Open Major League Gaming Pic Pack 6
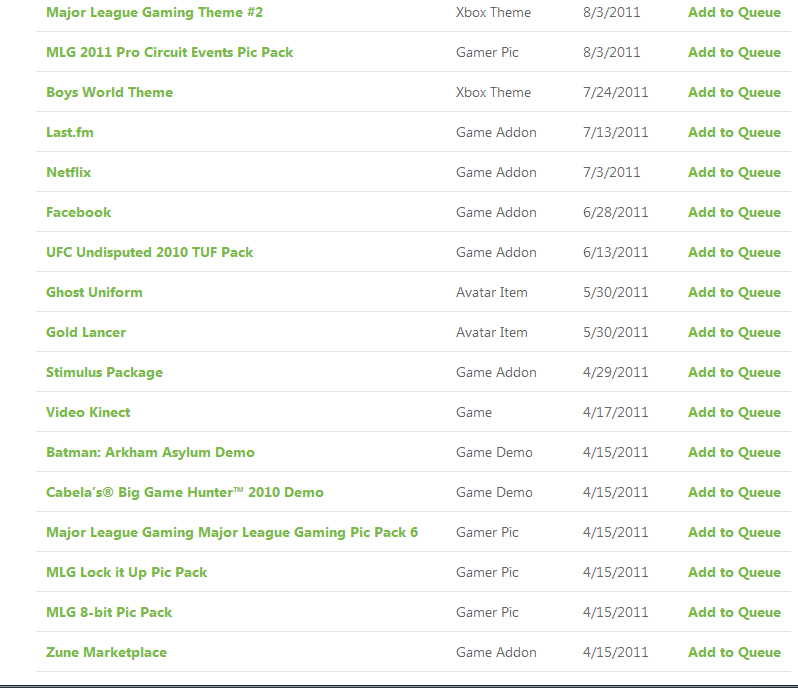Viewport: 798px width, 688px height. [x=232, y=532]
